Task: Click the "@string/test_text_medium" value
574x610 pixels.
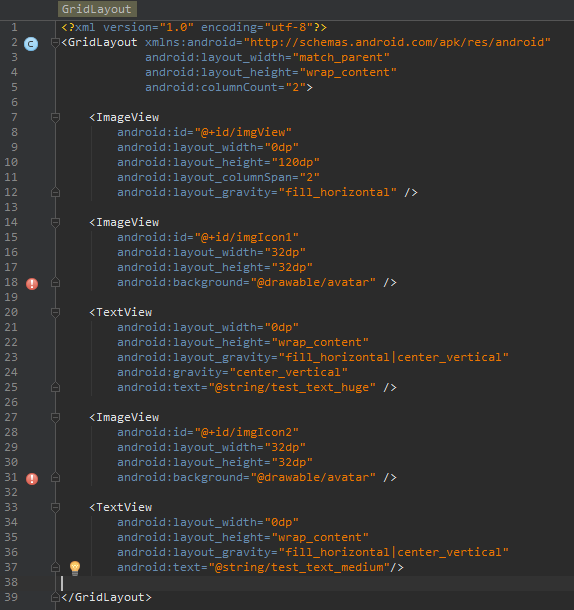Action: pos(299,567)
